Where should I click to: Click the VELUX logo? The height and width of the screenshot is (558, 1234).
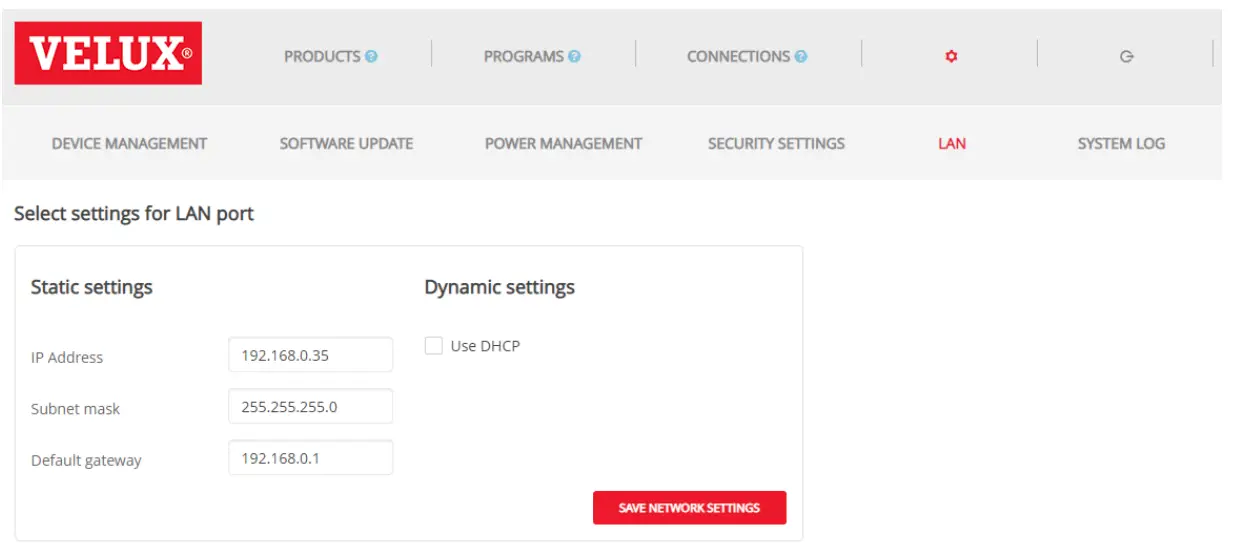(108, 53)
